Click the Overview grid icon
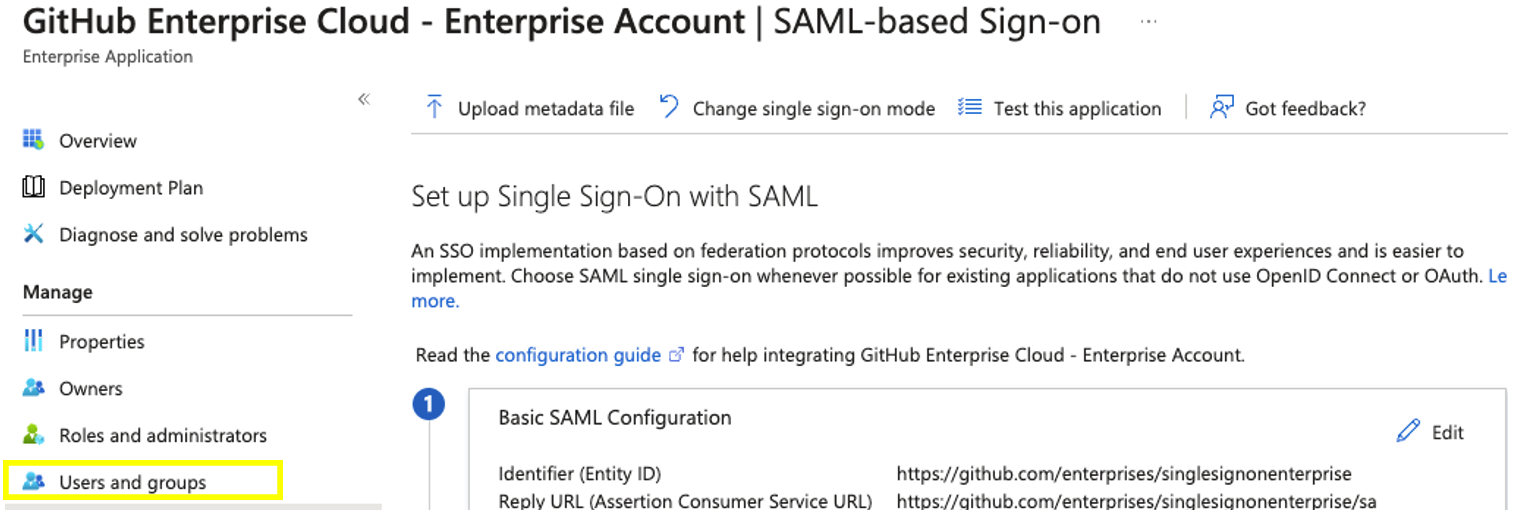1520x510 pixels. pos(33,140)
